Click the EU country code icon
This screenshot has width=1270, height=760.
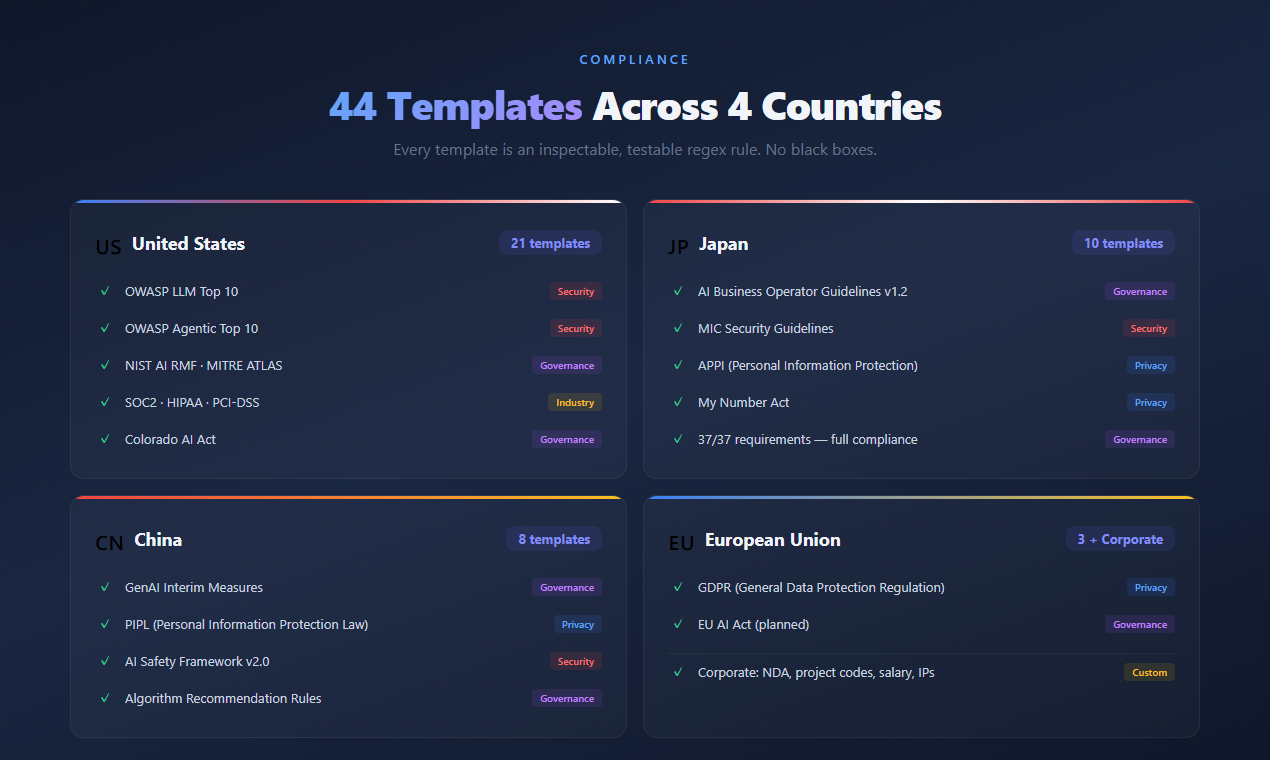click(680, 542)
